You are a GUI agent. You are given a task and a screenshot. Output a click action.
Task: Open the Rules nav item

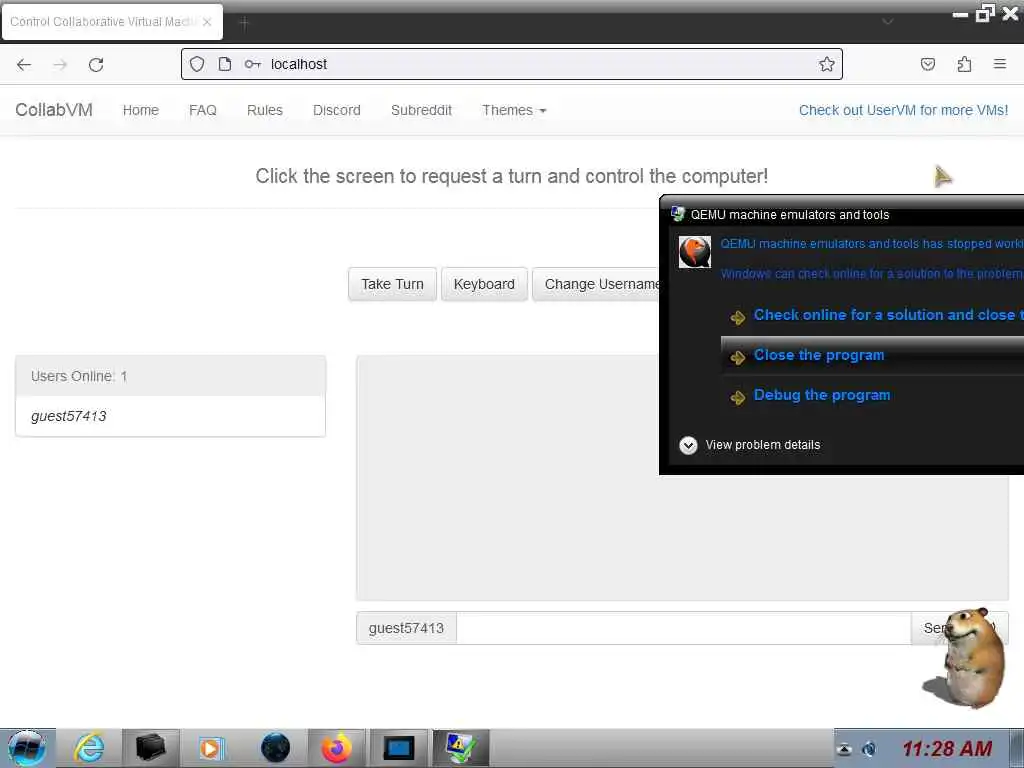[x=264, y=110]
